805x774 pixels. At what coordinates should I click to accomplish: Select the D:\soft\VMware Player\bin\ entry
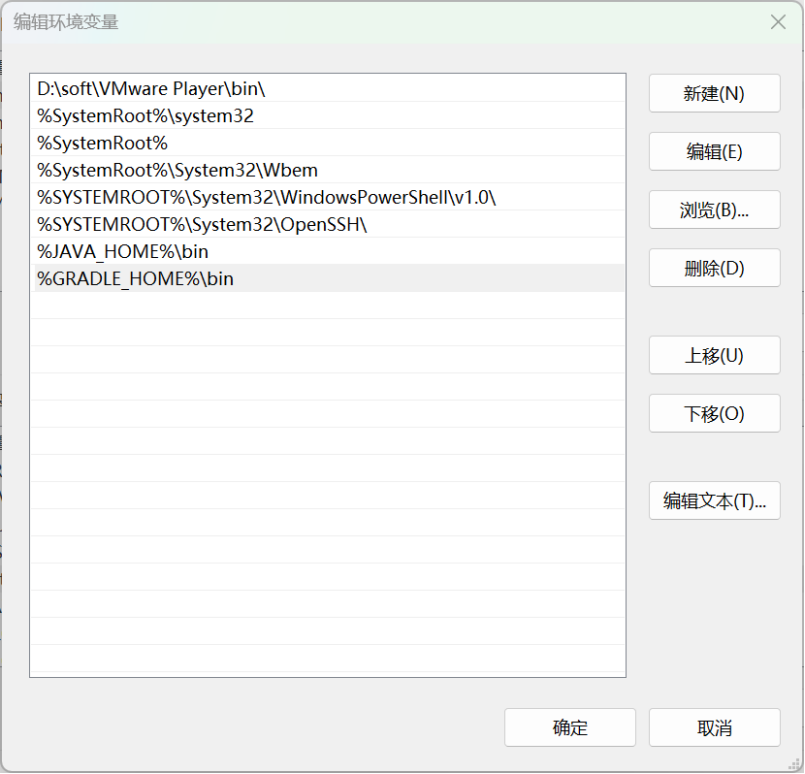pyautogui.click(x=151, y=89)
